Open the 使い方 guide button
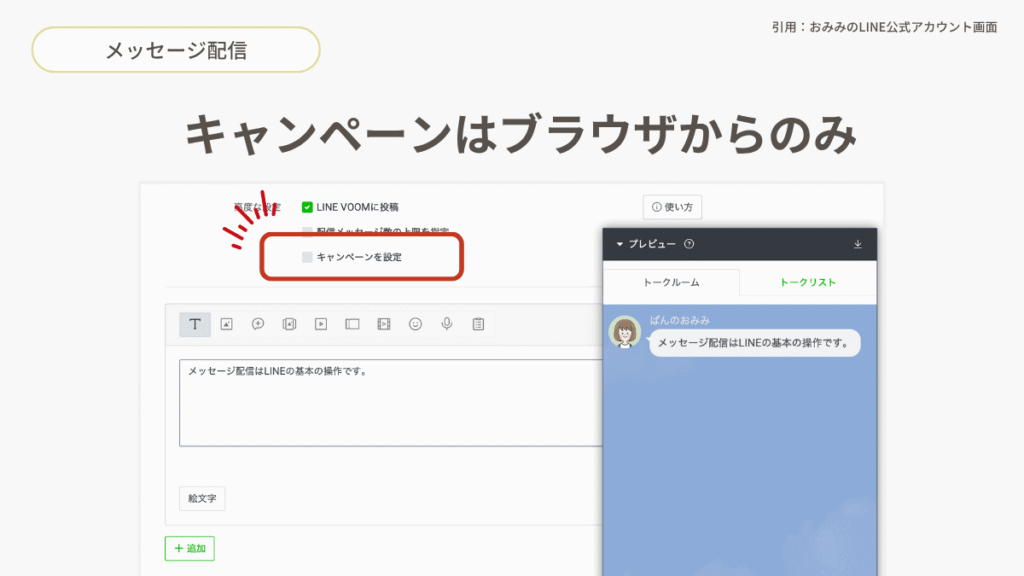Viewport: 1024px width, 576px height. tap(672, 207)
